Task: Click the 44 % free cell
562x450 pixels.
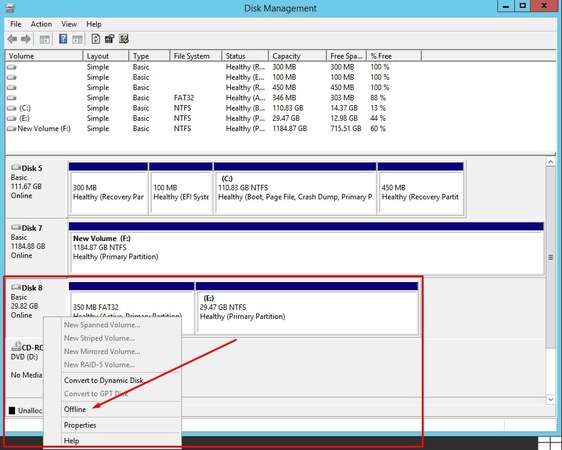Action: 378,119
